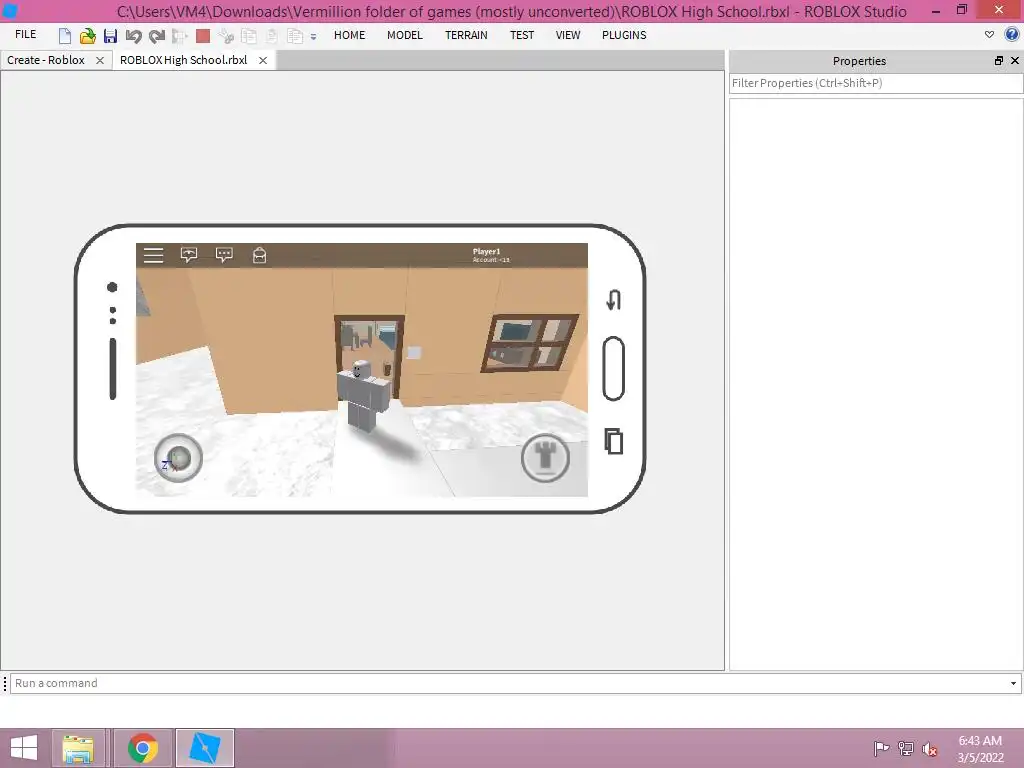Stop the running test with the red square
This screenshot has width=1024, height=768.
point(202,36)
